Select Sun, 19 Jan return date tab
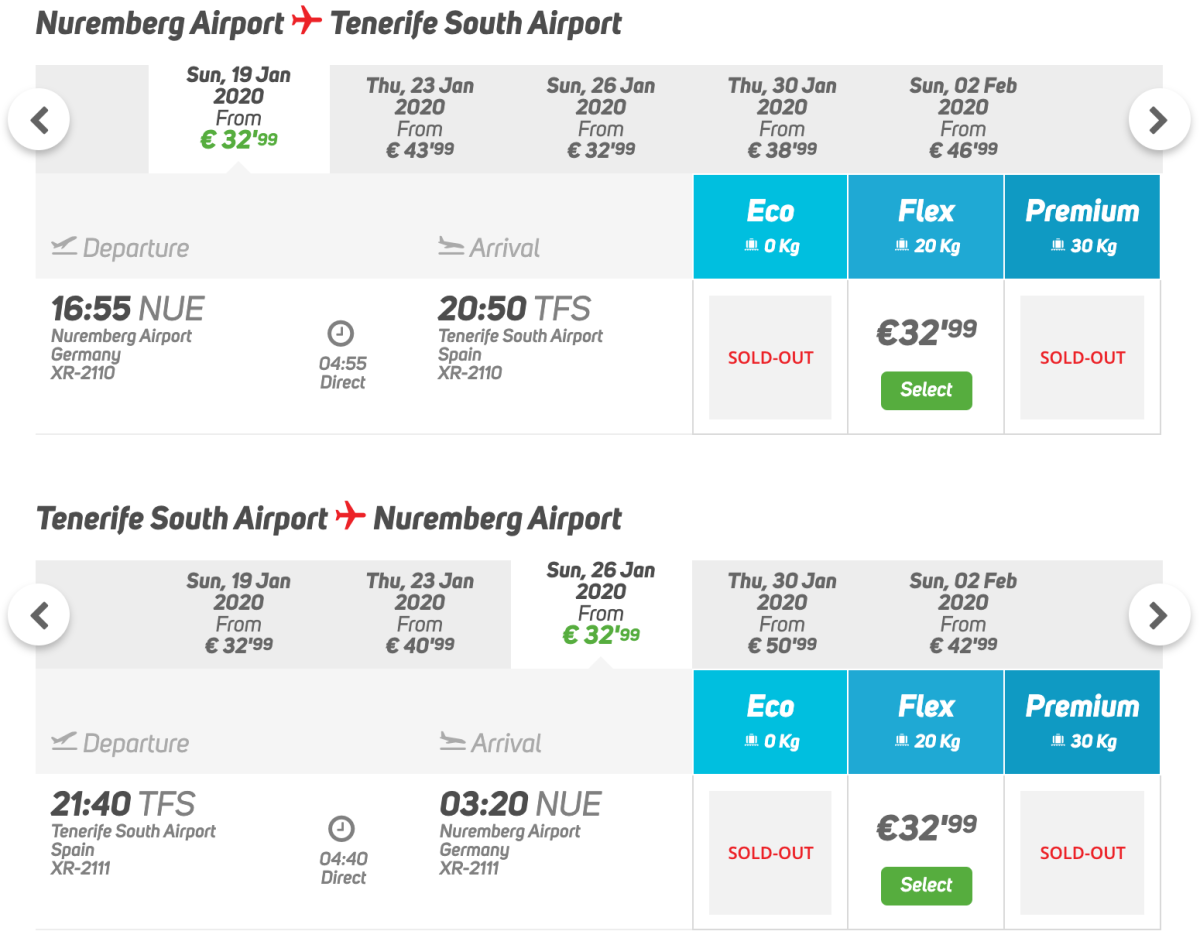This screenshot has height=938, width=1200. [239, 613]
